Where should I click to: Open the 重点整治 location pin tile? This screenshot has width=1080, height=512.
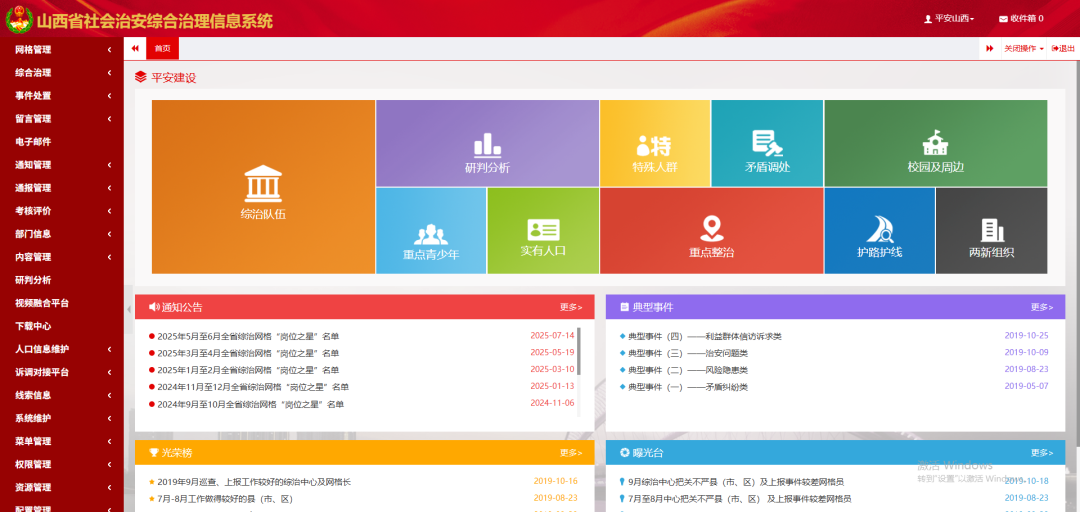pos(711,229)
